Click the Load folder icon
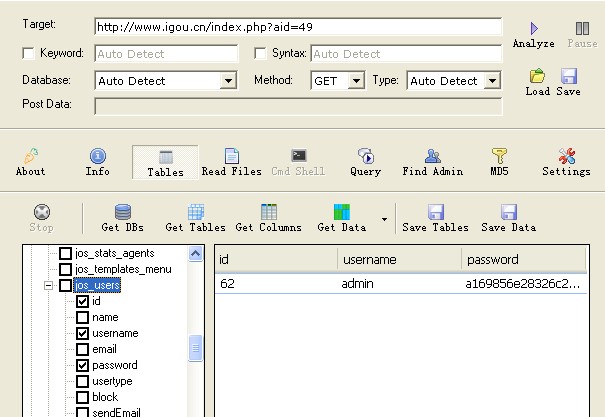The width and height of the screenshot is (605, 417). [x=537, y=76]
